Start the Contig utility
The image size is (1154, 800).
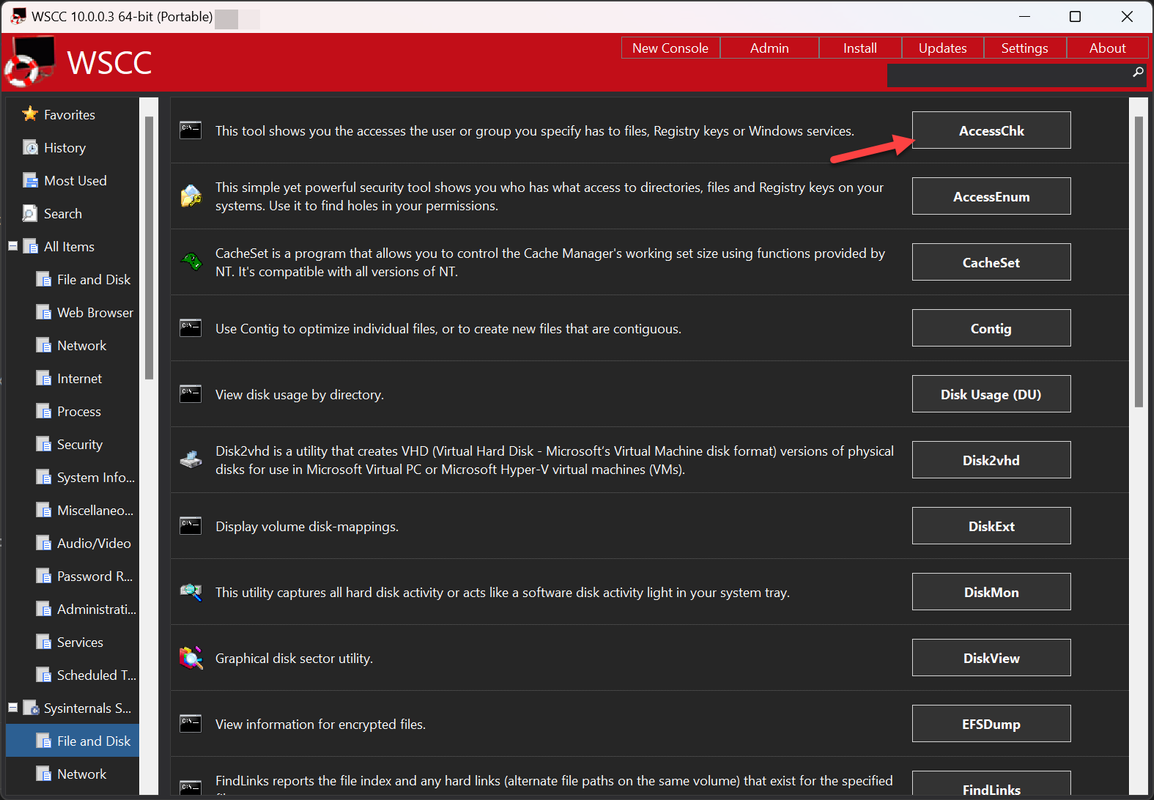pos(991,328)
